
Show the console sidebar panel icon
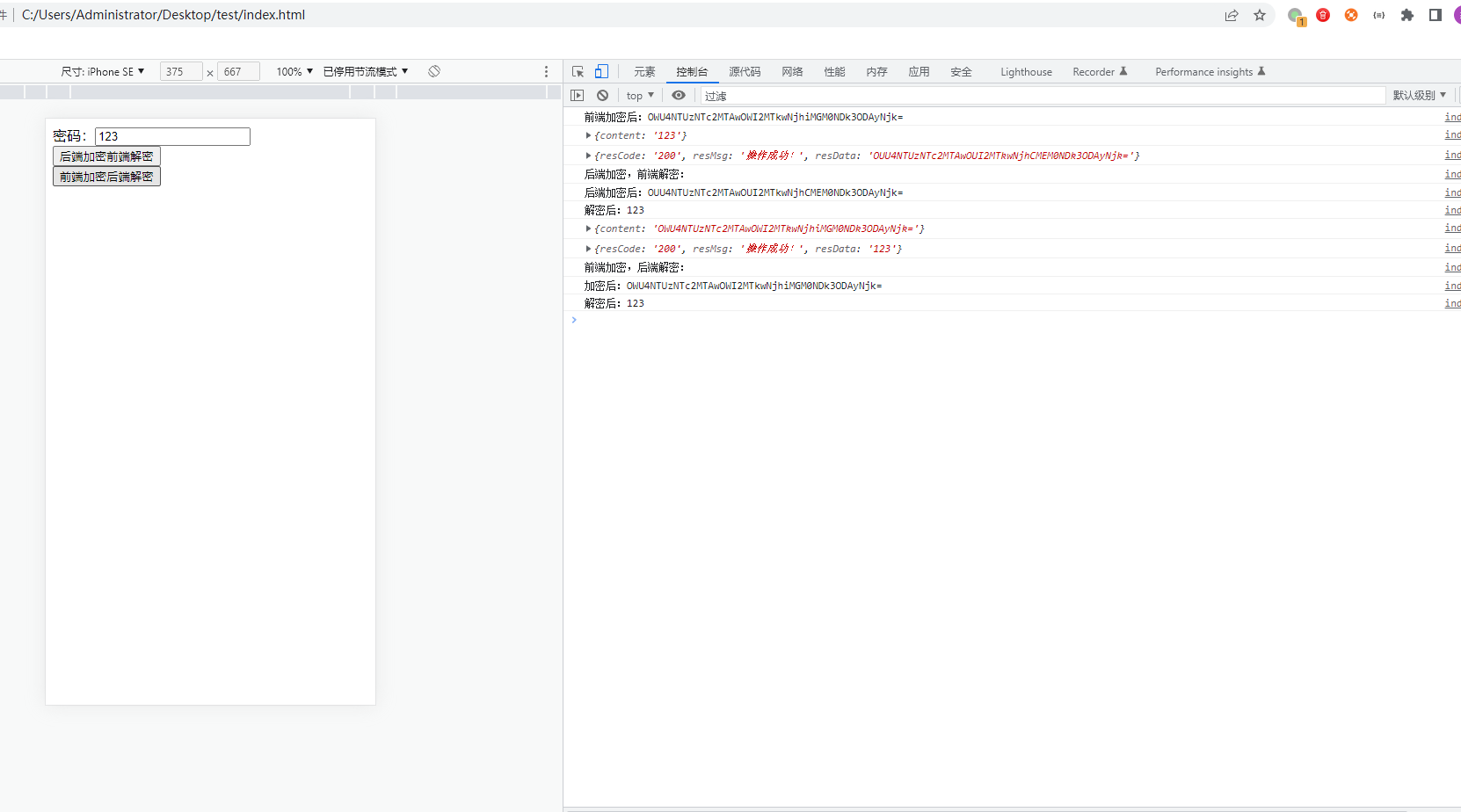coord(577,96)
